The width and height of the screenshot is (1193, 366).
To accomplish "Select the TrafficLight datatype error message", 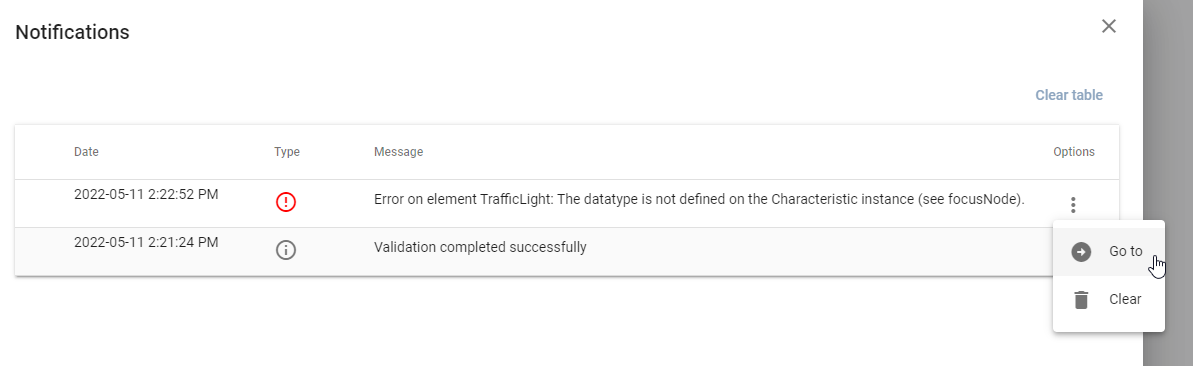I will (700, 200).
